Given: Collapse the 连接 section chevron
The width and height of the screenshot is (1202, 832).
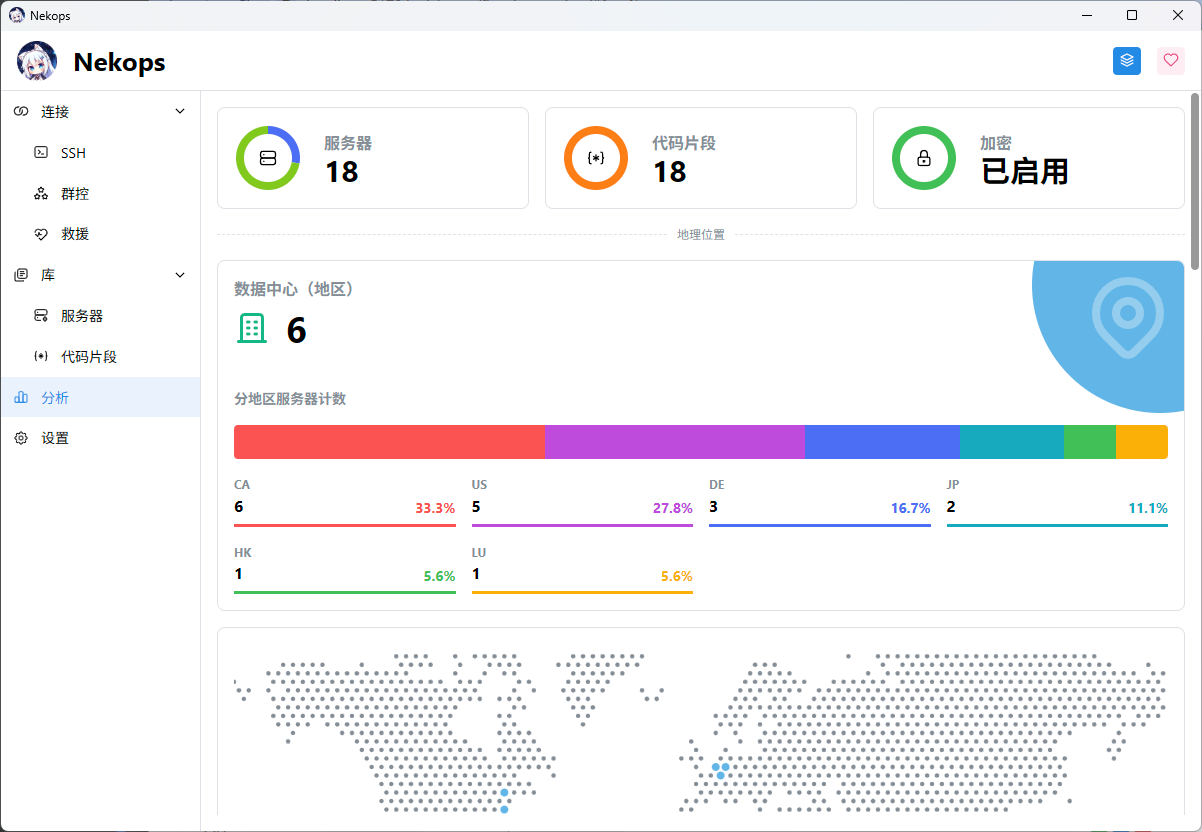Looking at the screenshot, I should [180, 112].
